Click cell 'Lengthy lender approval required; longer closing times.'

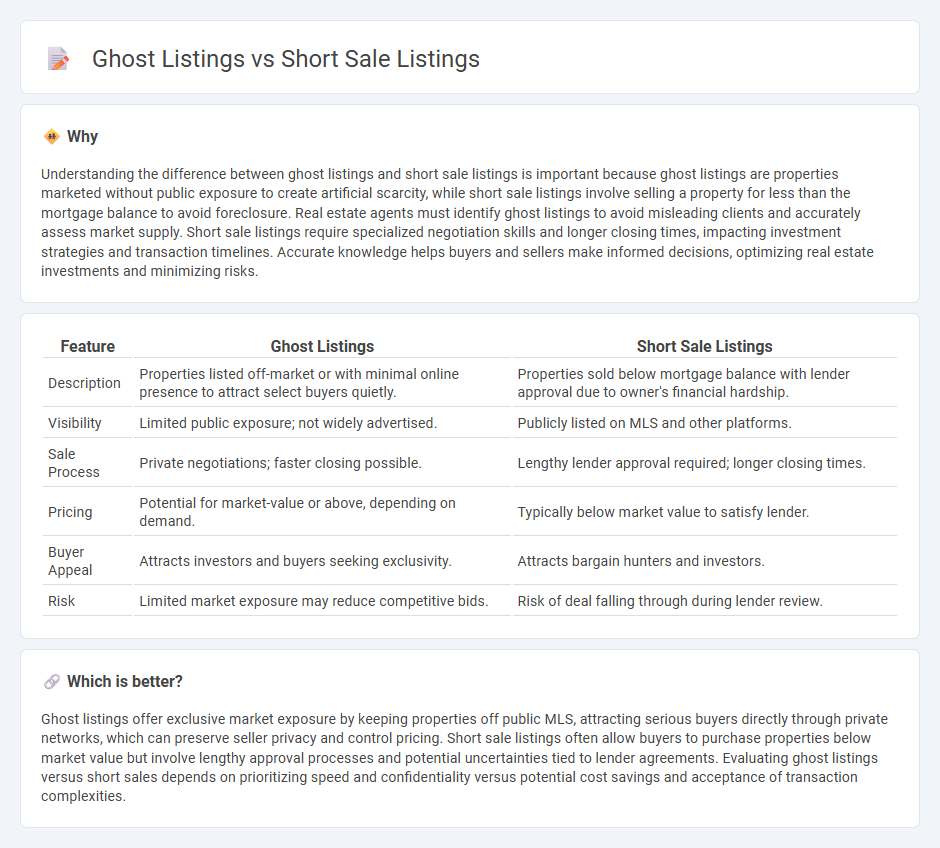pos(704,463)
